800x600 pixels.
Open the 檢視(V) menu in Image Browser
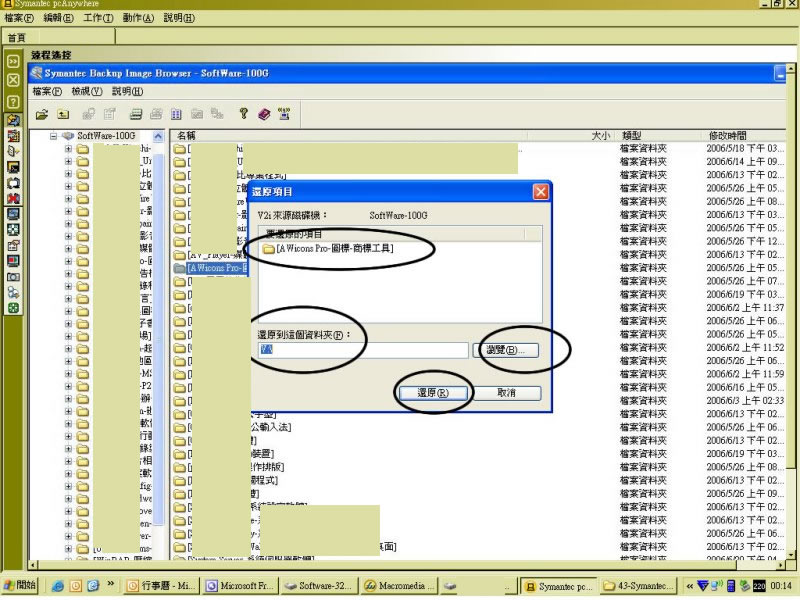tap(87, 91)
